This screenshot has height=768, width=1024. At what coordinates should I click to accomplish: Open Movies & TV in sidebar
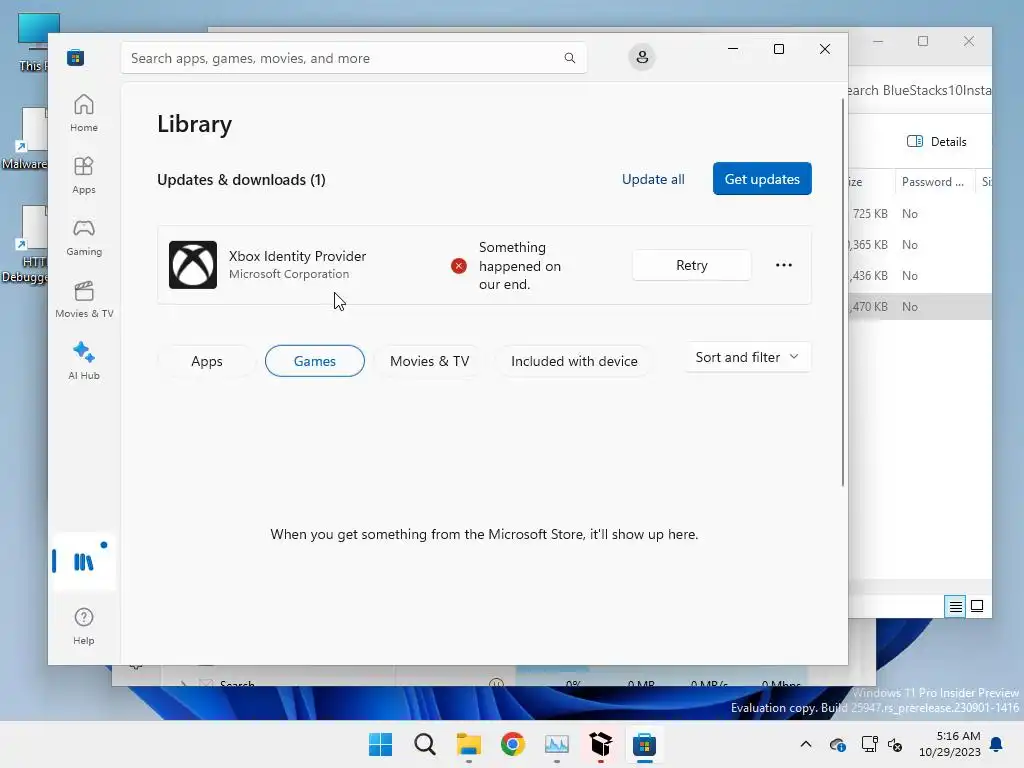point(84,300)
